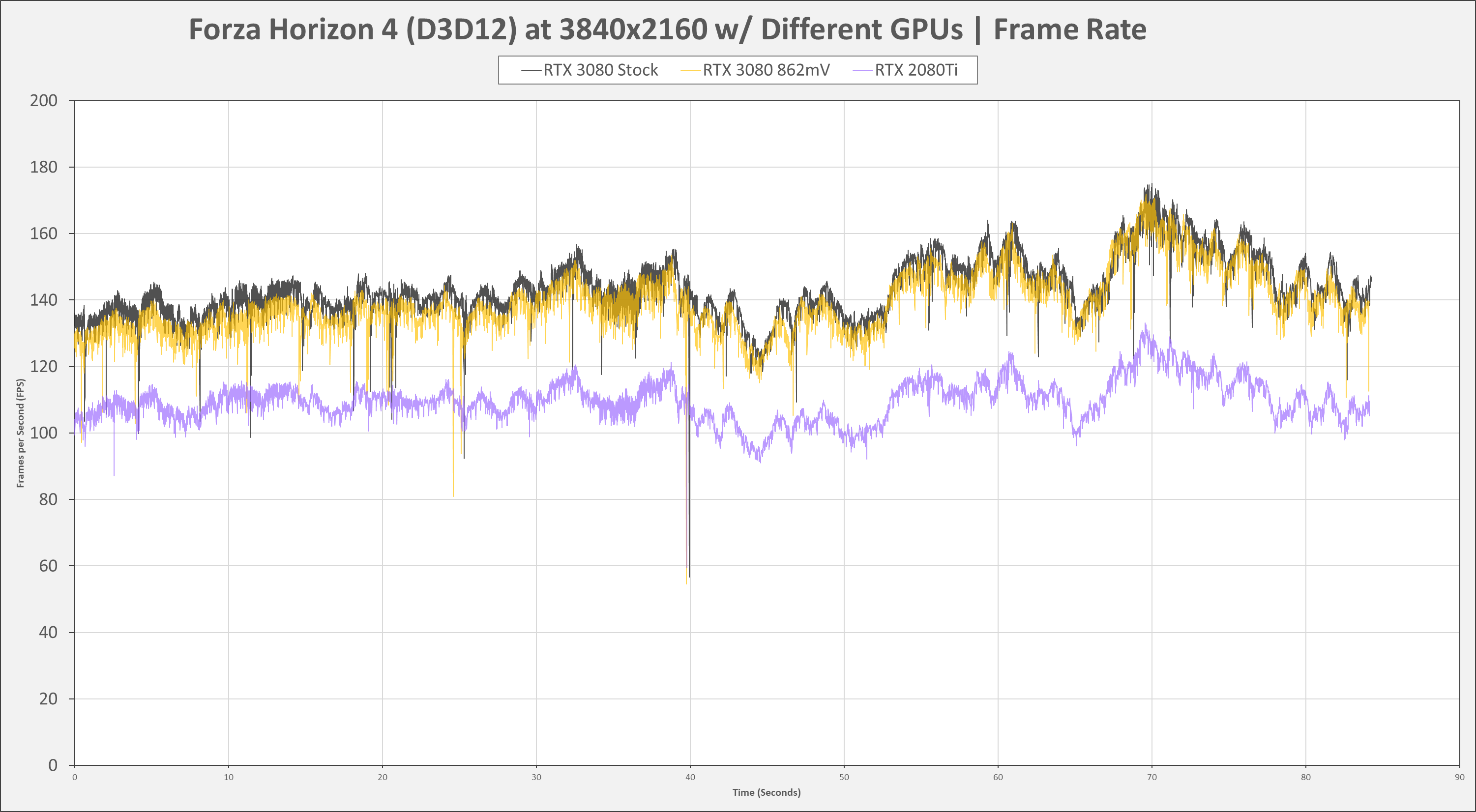Click the 160 label on vertical axis
The height and width of the screenshot is (812, 1476).
[44, 233]
